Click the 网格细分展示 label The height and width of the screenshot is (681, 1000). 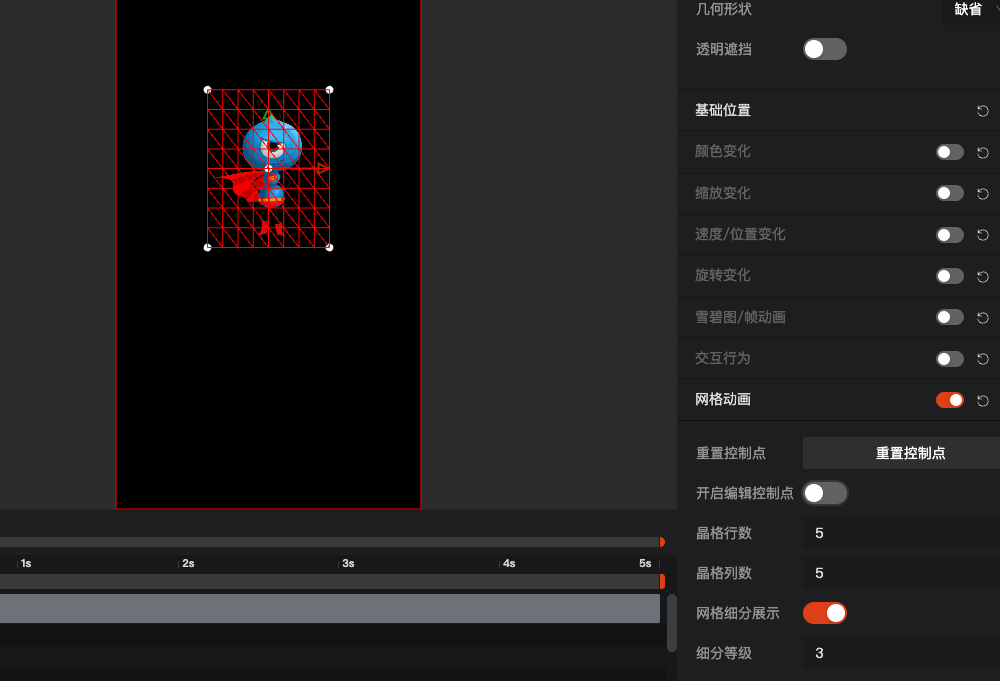[737, 613]
